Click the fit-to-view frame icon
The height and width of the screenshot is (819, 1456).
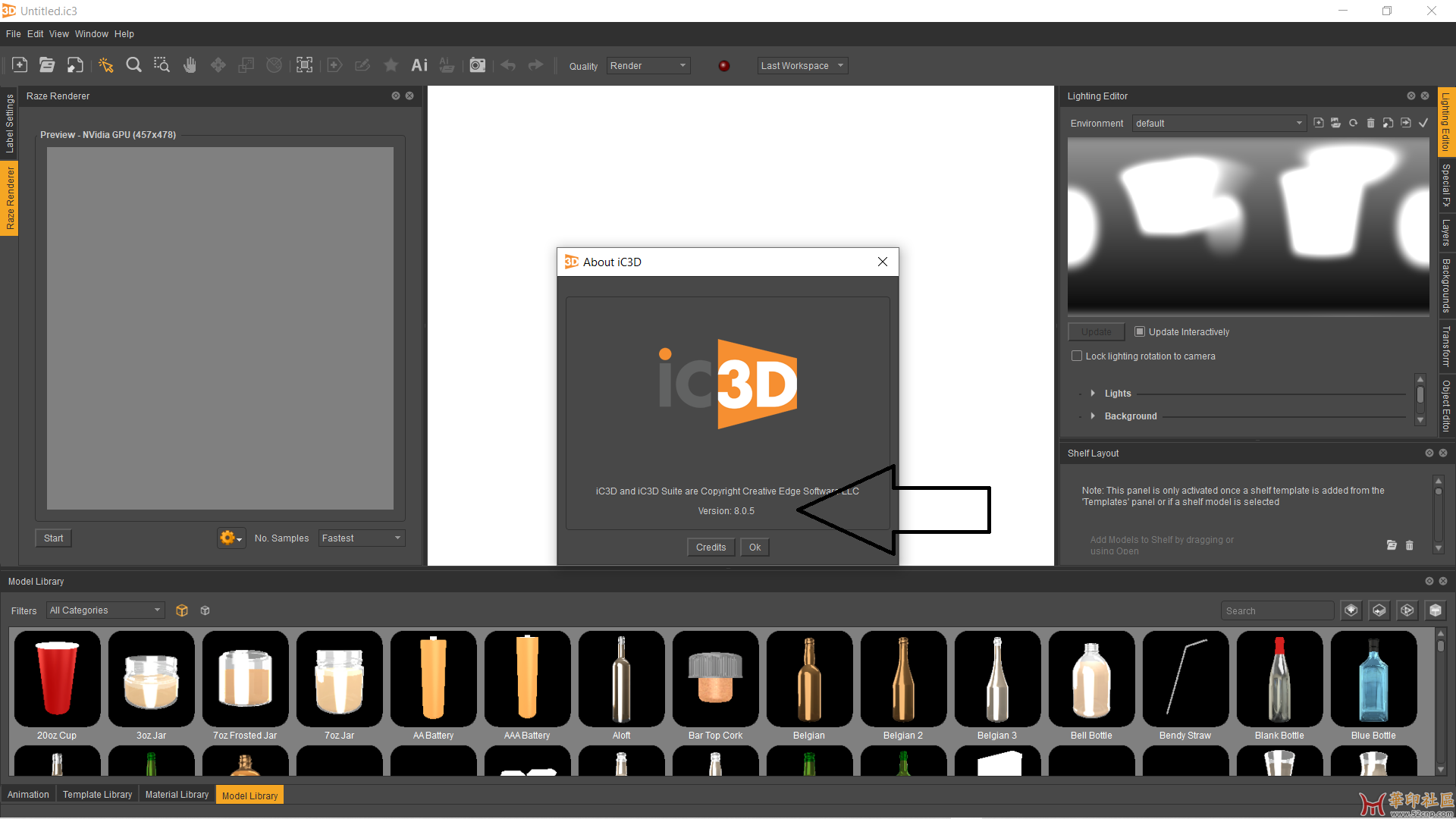tap(304, 65)
